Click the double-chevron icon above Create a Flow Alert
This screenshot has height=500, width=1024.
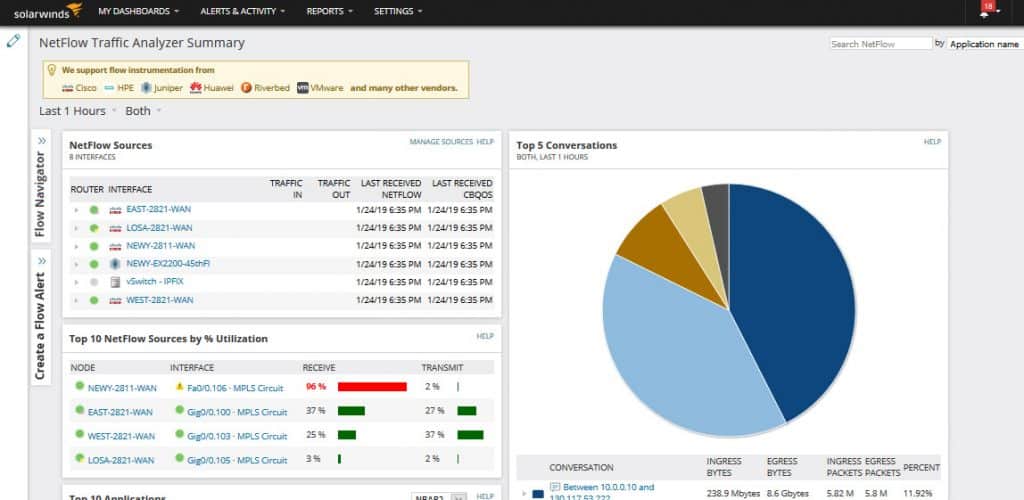pos(42,261)
